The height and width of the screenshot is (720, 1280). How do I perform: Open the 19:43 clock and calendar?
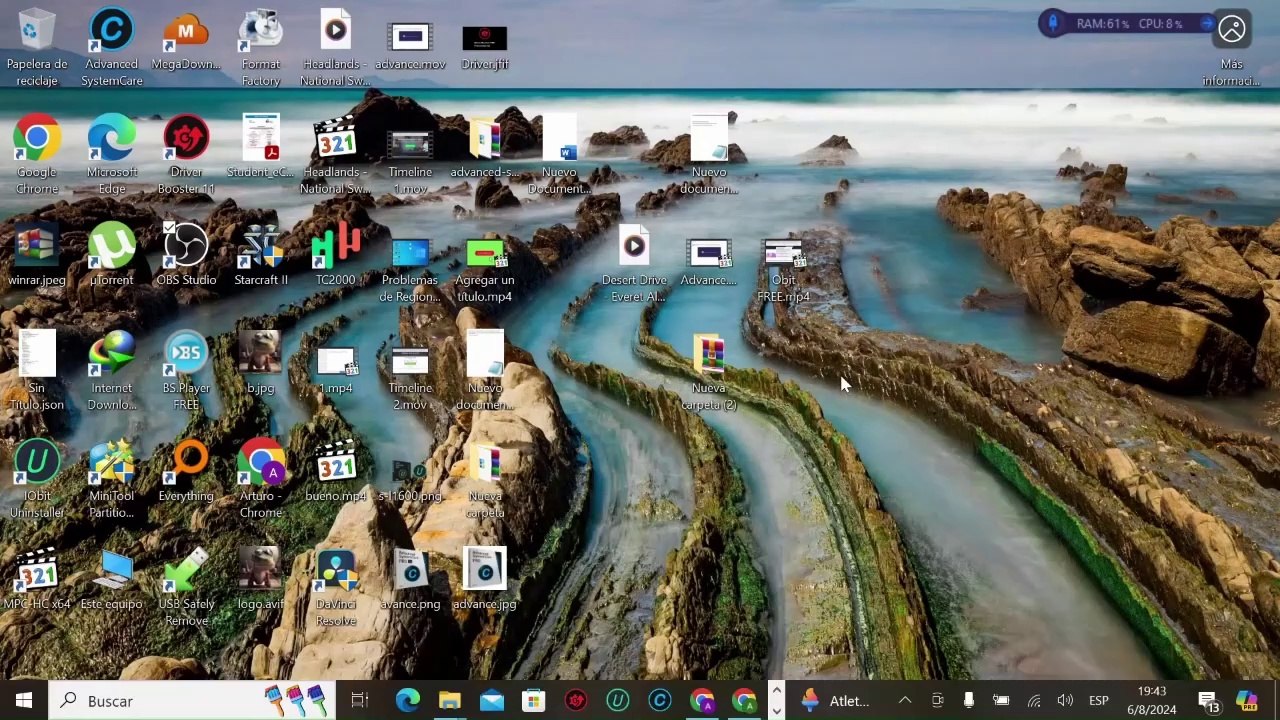tap(1152, 700)
